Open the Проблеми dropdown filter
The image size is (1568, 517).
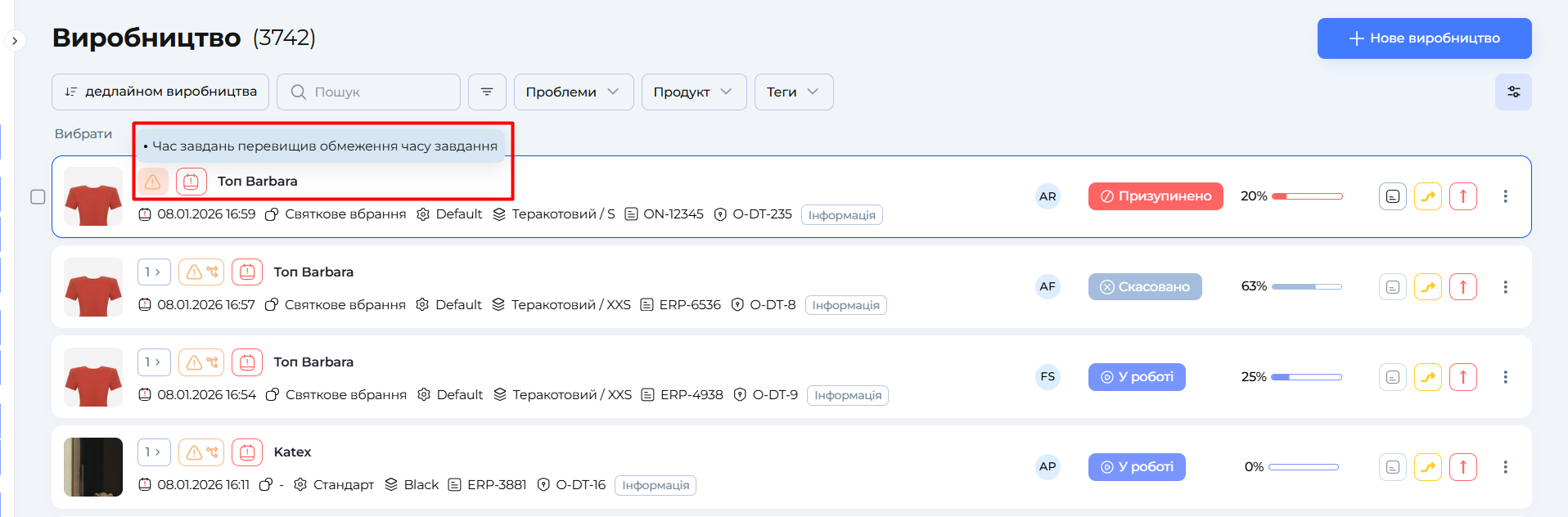click(x=573, y=92)
